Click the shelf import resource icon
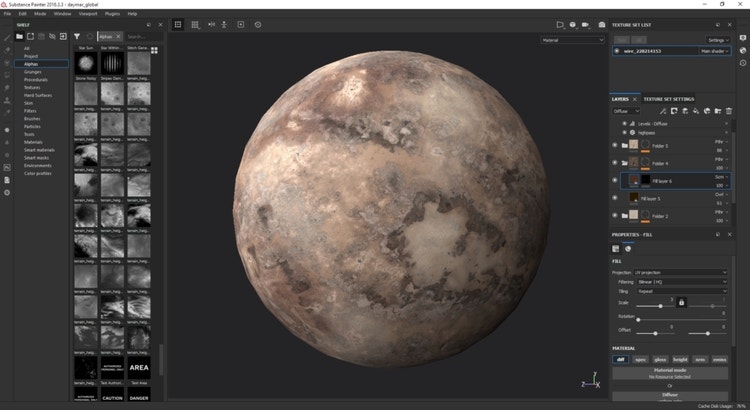 pos(63,36)
